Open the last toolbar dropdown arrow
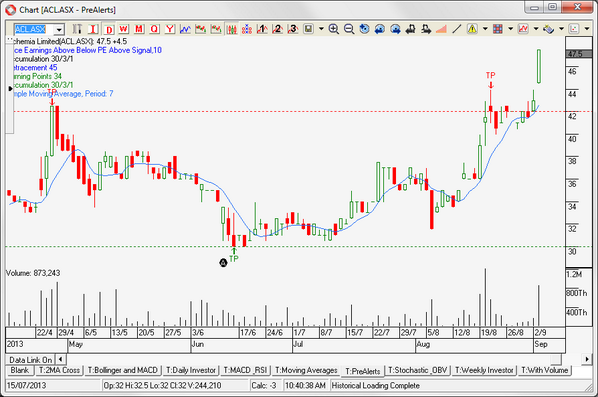This screenshot has width=598, height=397. pos(587,29)
